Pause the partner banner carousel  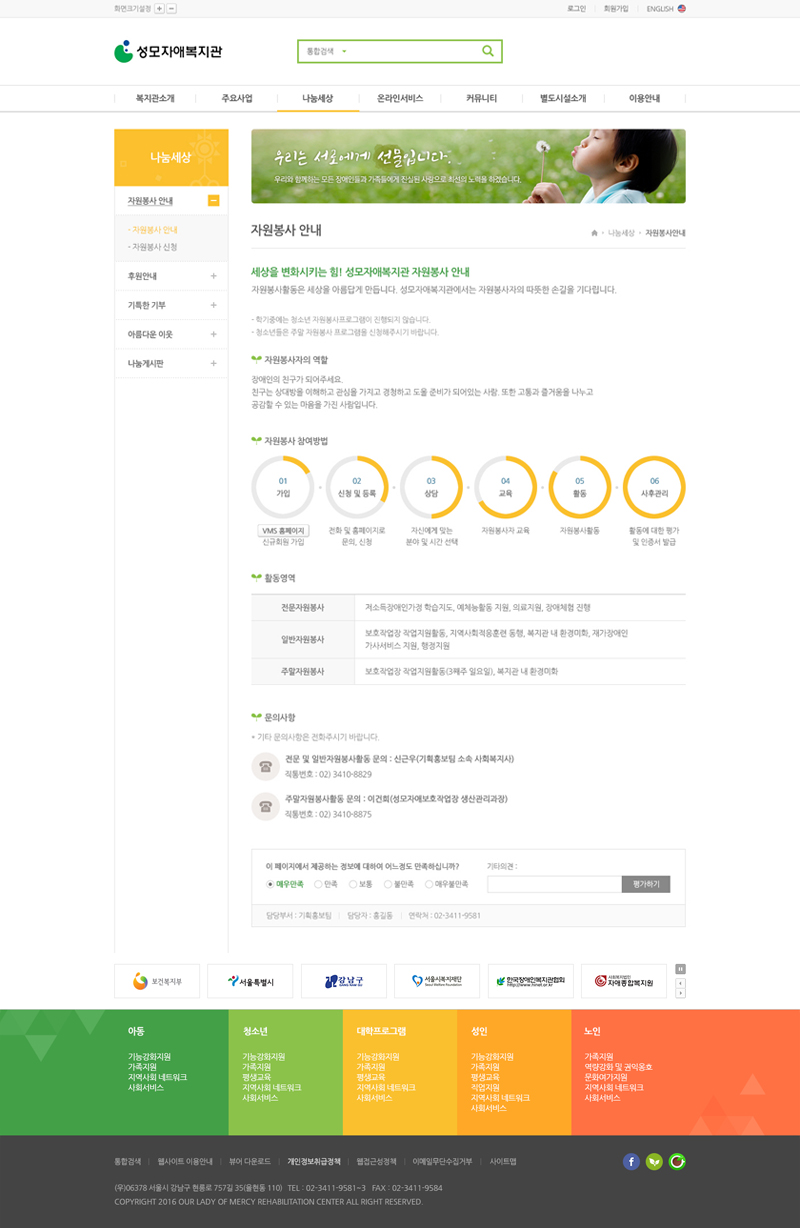[x=681, y=968]
